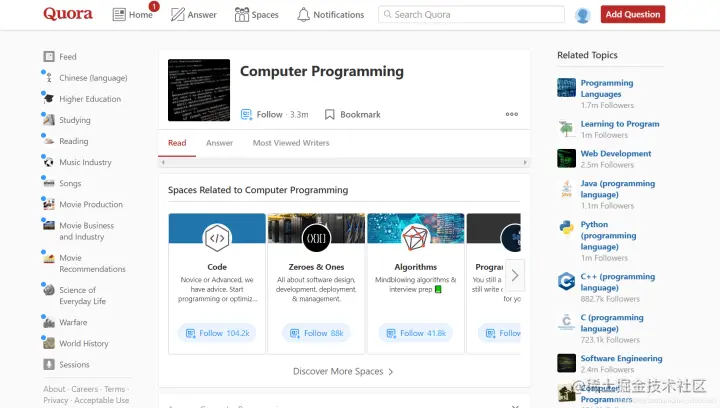
Task: Open the Answer pencil icon
Action: tap(177, 15)
